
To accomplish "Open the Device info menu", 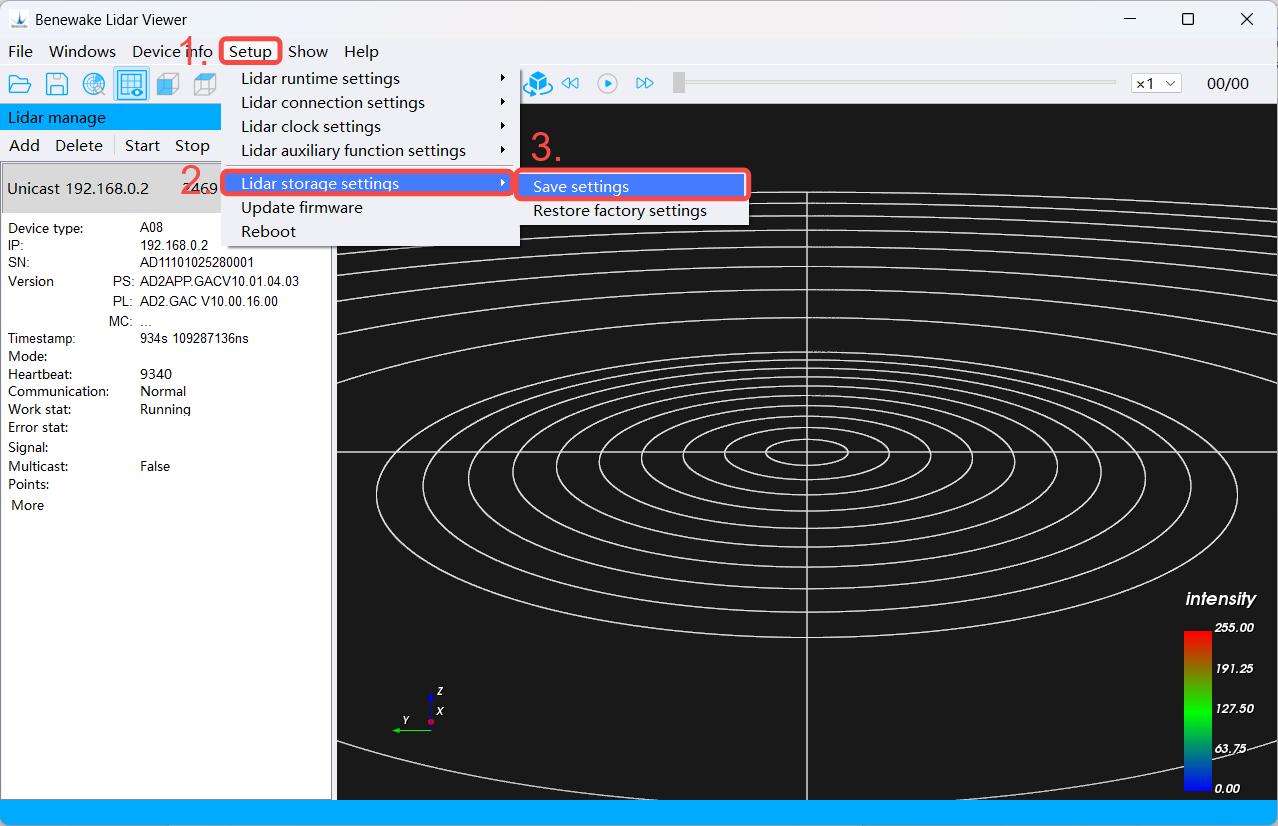I will (x=172, y=51).
